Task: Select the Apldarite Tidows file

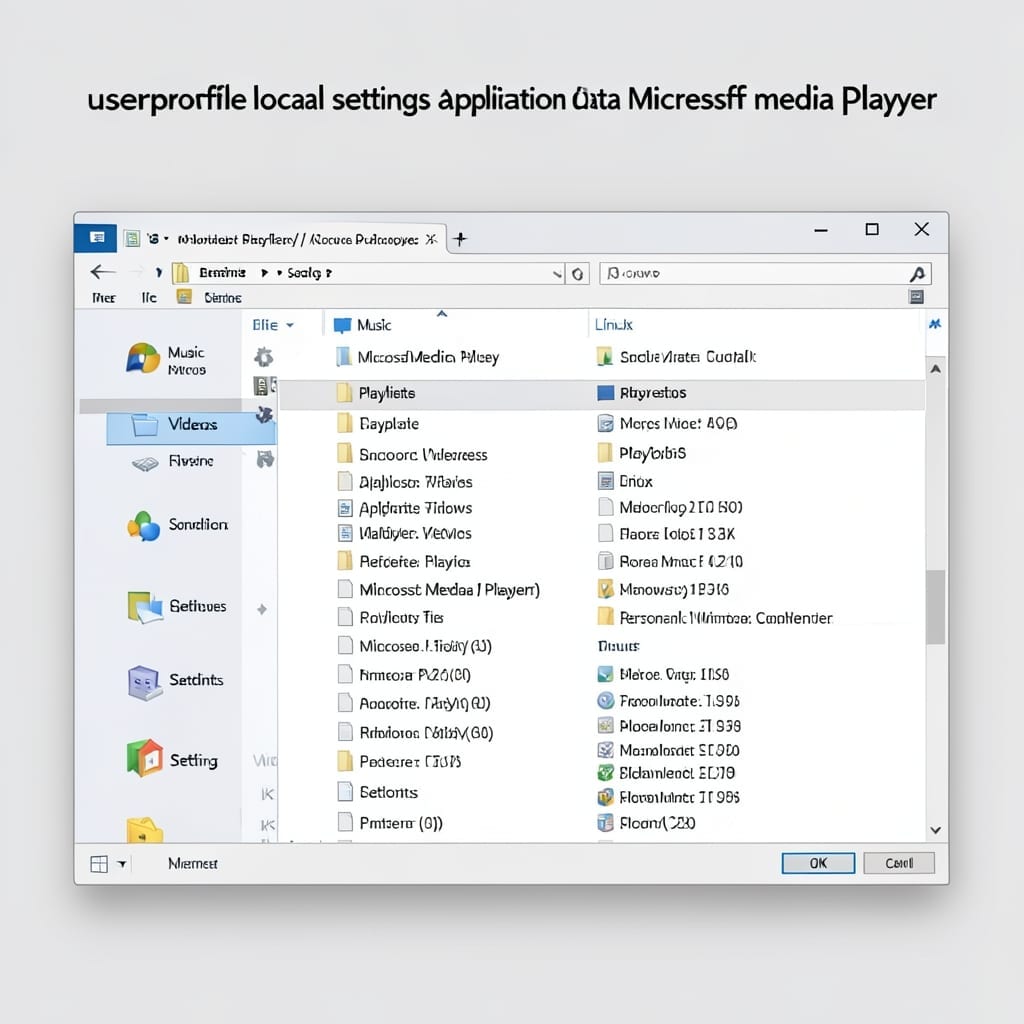Action: [405, 508]
